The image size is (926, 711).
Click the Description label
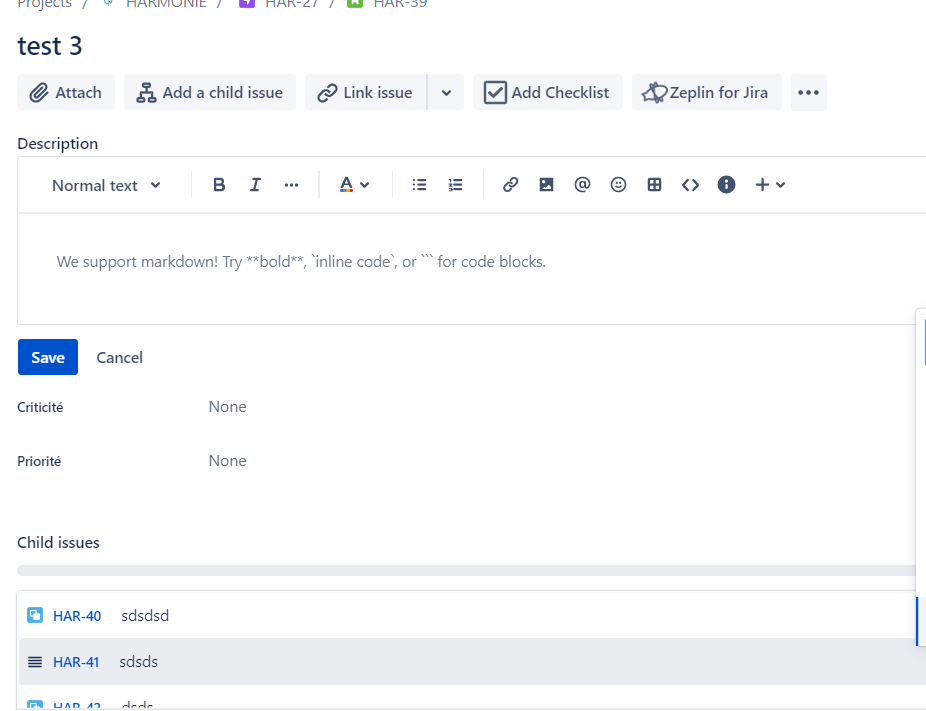click(x=58, y=143)
